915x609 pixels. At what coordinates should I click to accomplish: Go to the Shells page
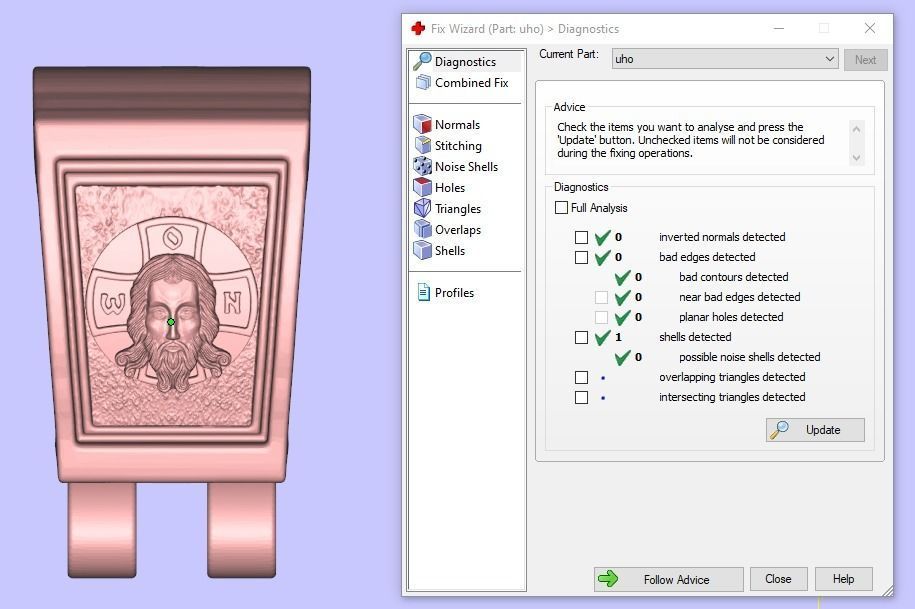(x=450, y=251)
